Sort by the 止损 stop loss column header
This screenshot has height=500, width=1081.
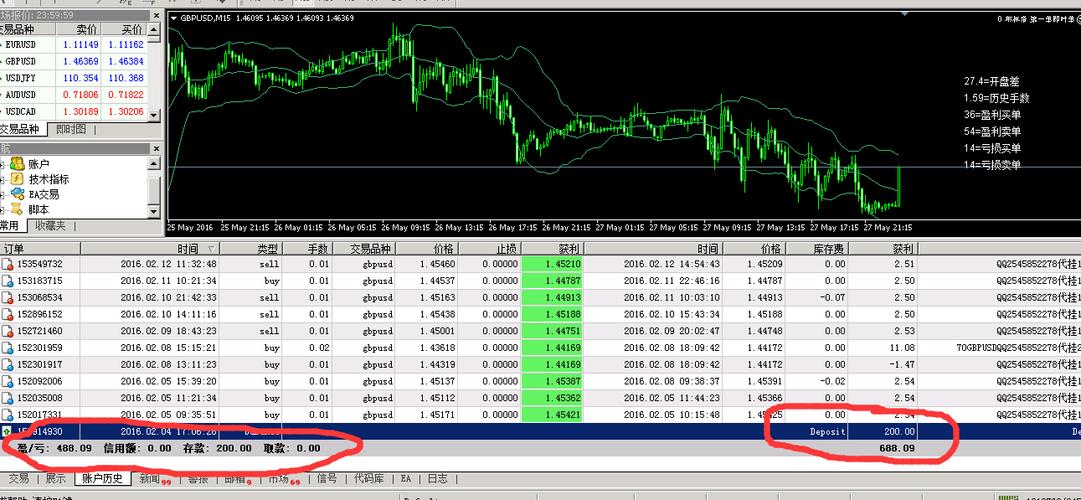click(489, 248)
